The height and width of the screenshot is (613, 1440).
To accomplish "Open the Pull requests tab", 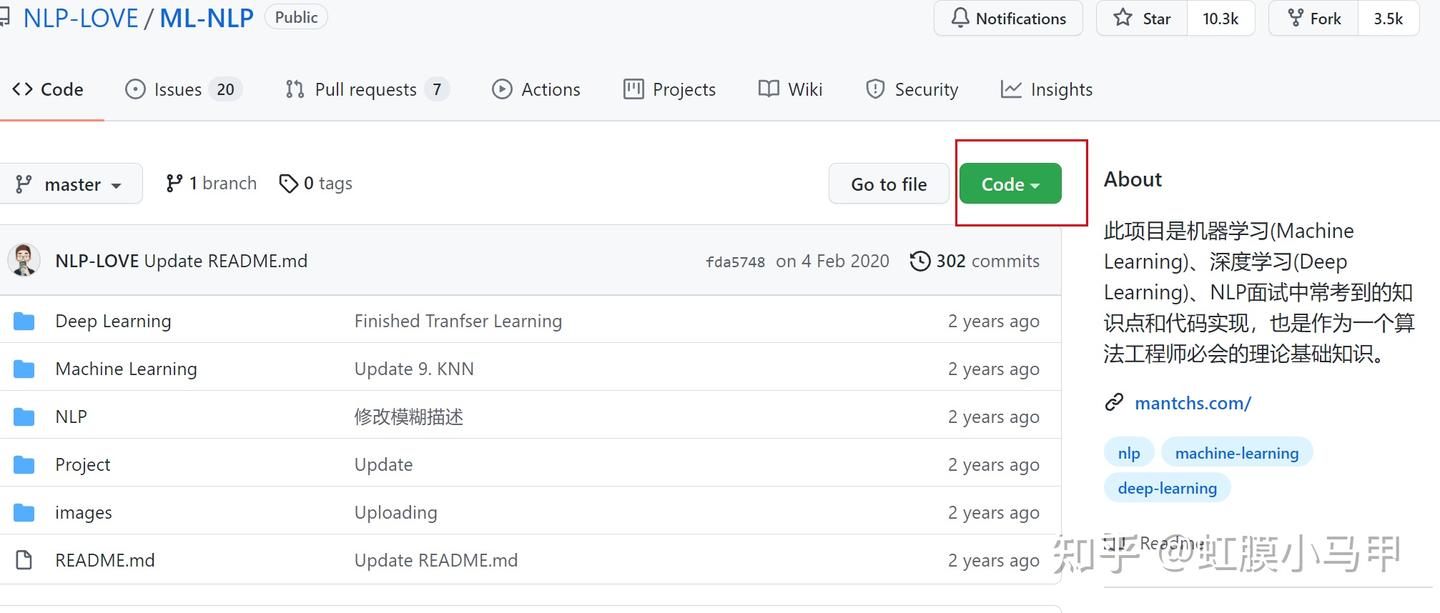I will pyautogui.click(x=365, y=89).
